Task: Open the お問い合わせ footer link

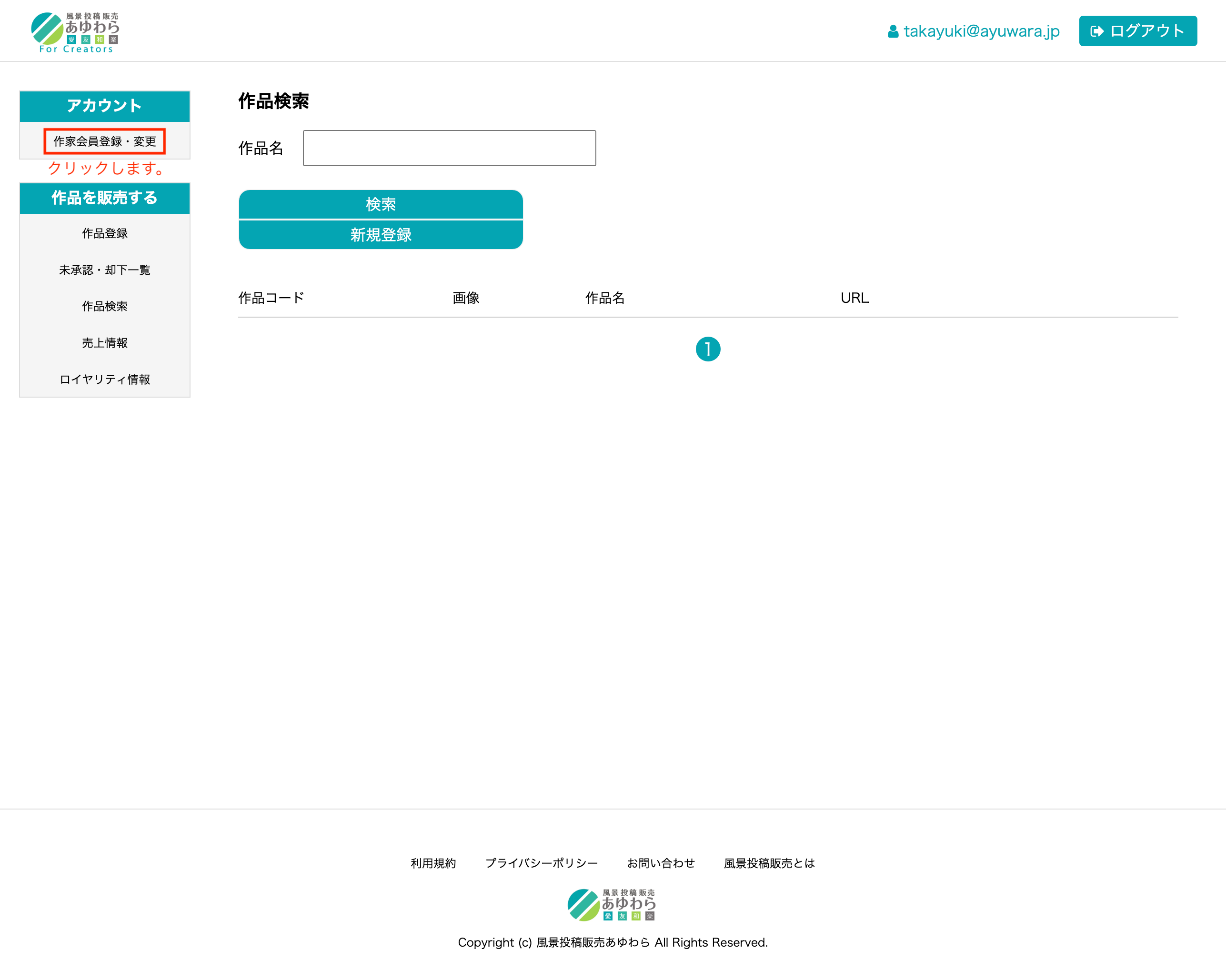Action: [x=661, y=863]
